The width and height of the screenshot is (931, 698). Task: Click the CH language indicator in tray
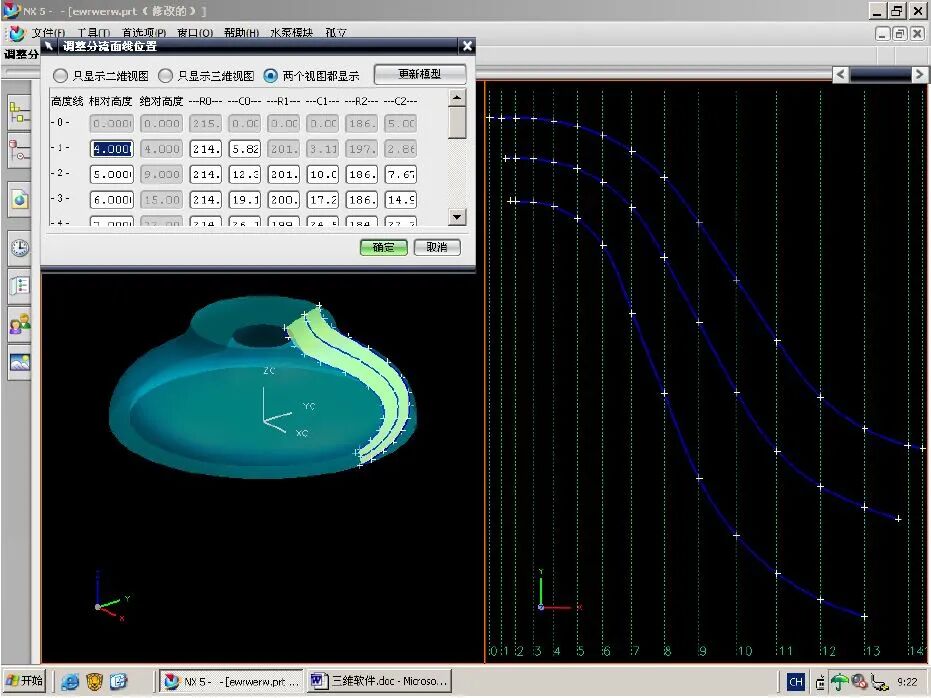pos(796,682)
